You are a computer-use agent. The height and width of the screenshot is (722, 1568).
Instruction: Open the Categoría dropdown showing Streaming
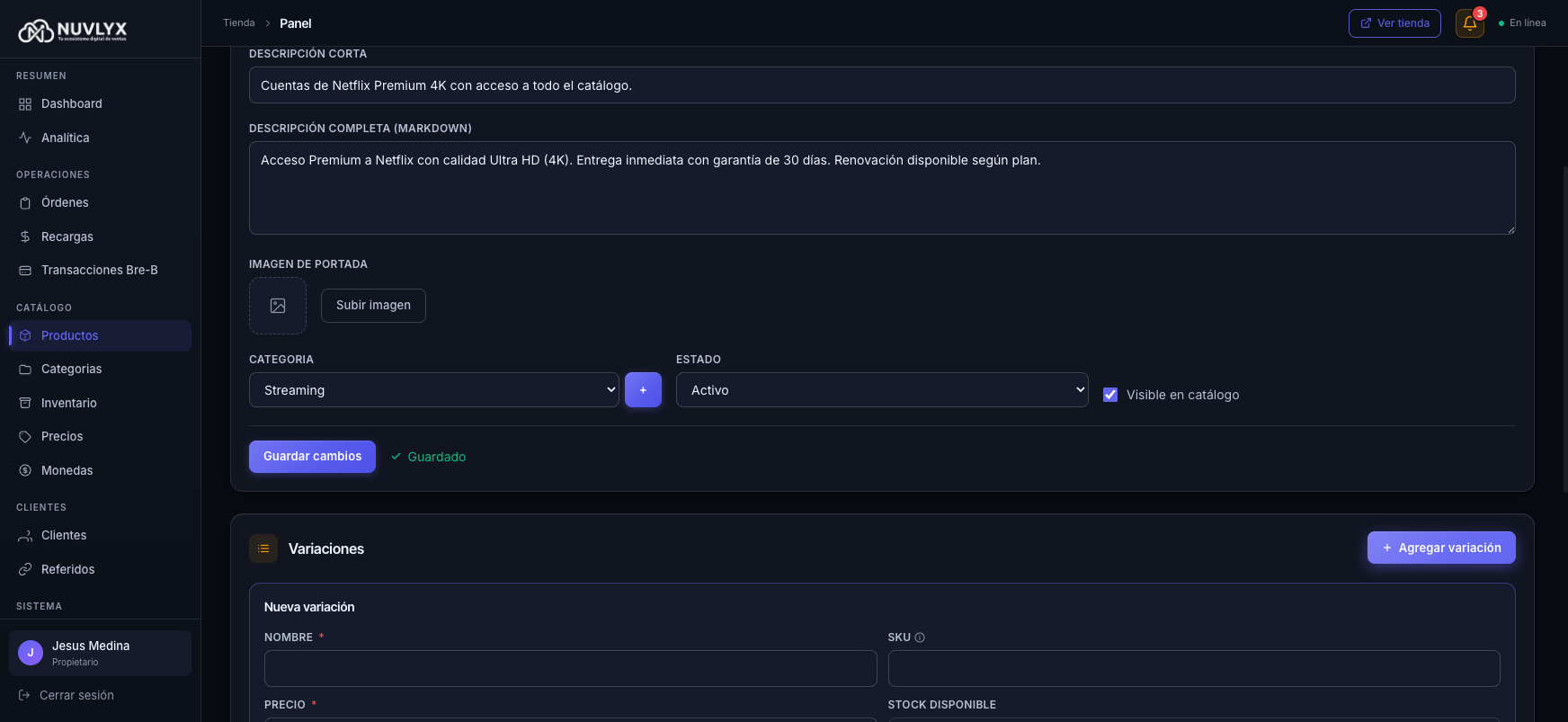(434, 390)
